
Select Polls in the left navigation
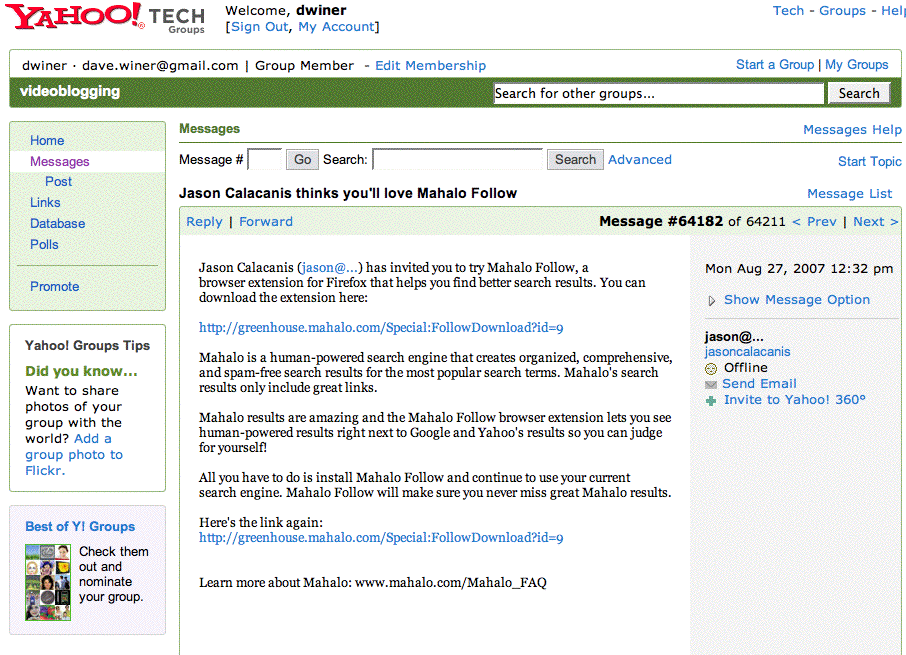(x=44, y=244)
